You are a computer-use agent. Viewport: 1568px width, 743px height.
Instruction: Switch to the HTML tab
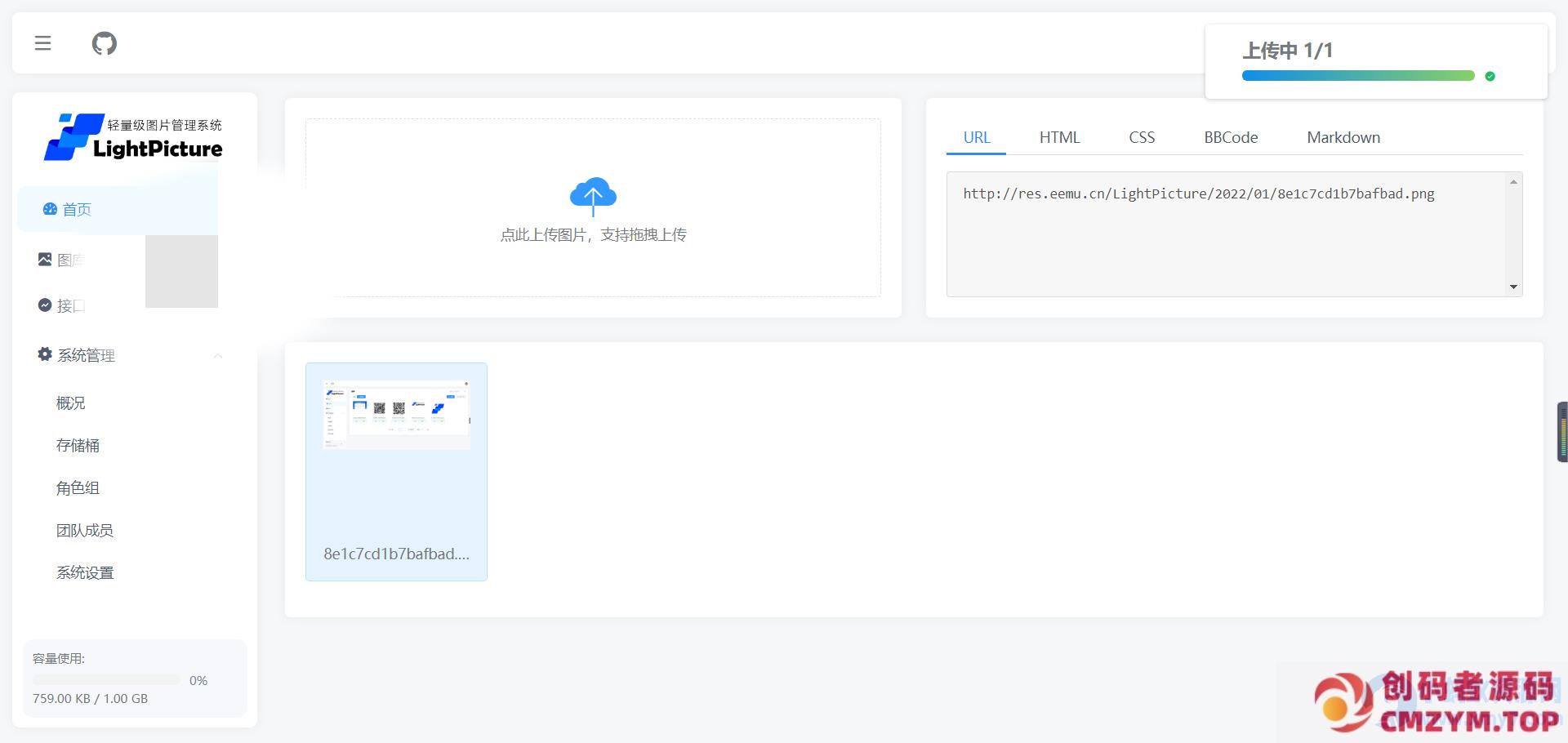coord(1059,137)
